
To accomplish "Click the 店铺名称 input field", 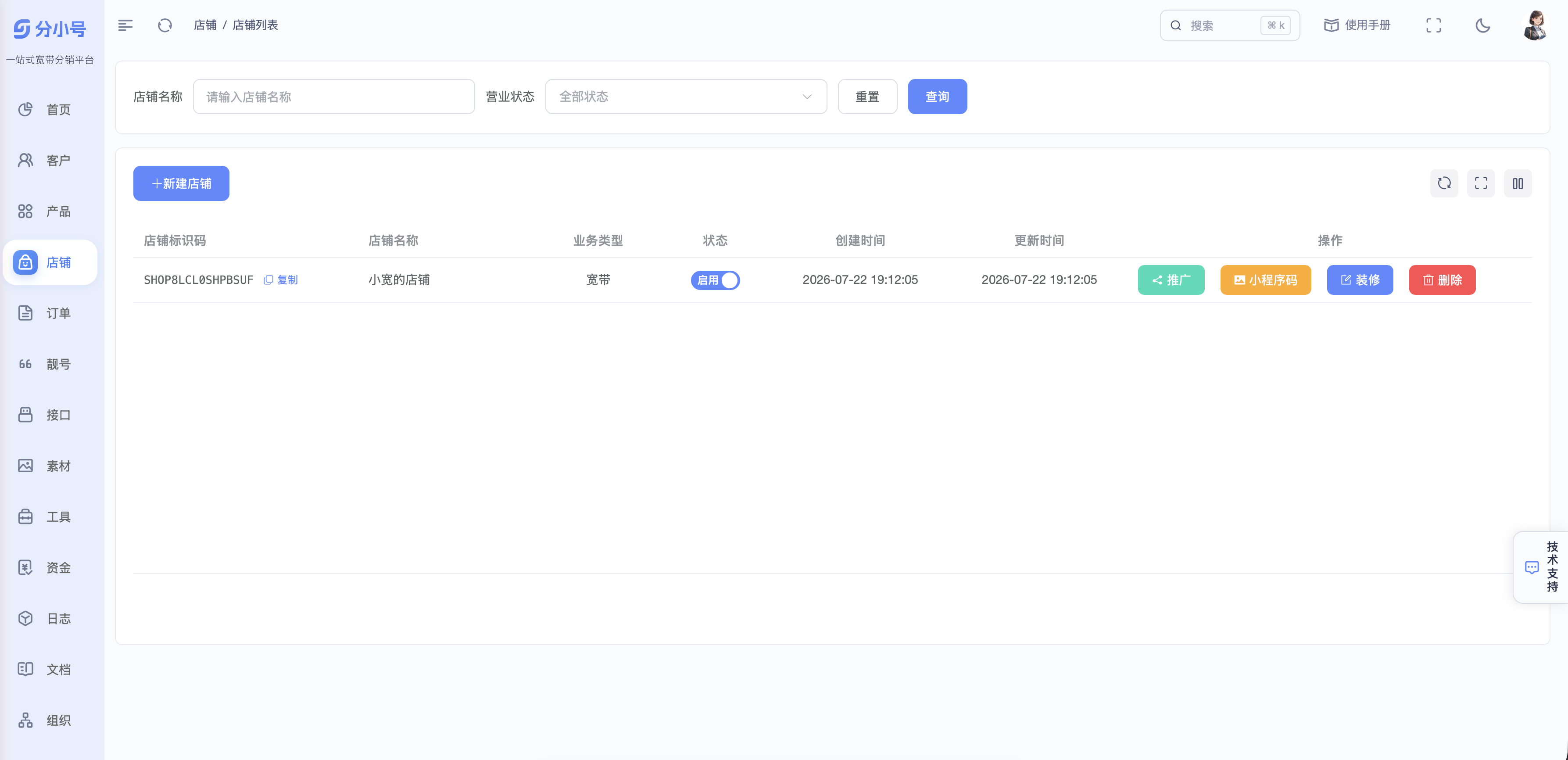I will pos(333,96).
